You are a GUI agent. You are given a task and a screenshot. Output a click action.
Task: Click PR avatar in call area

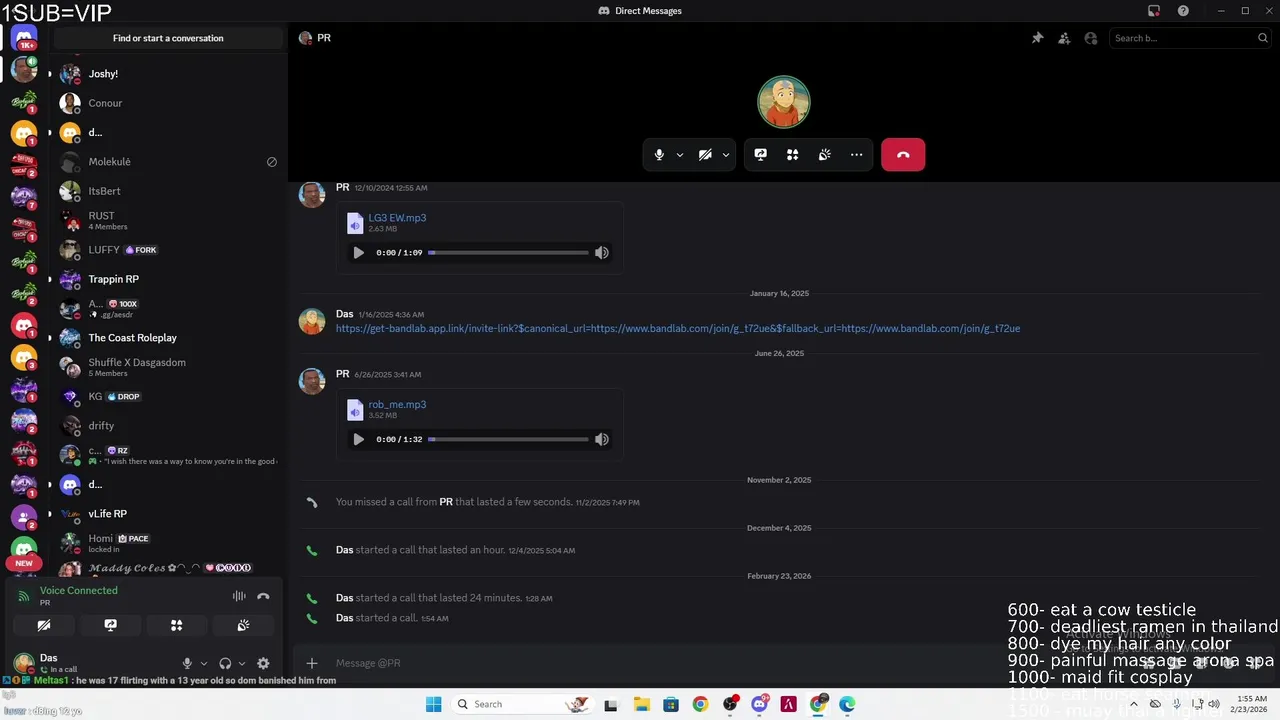coord(784,102)
